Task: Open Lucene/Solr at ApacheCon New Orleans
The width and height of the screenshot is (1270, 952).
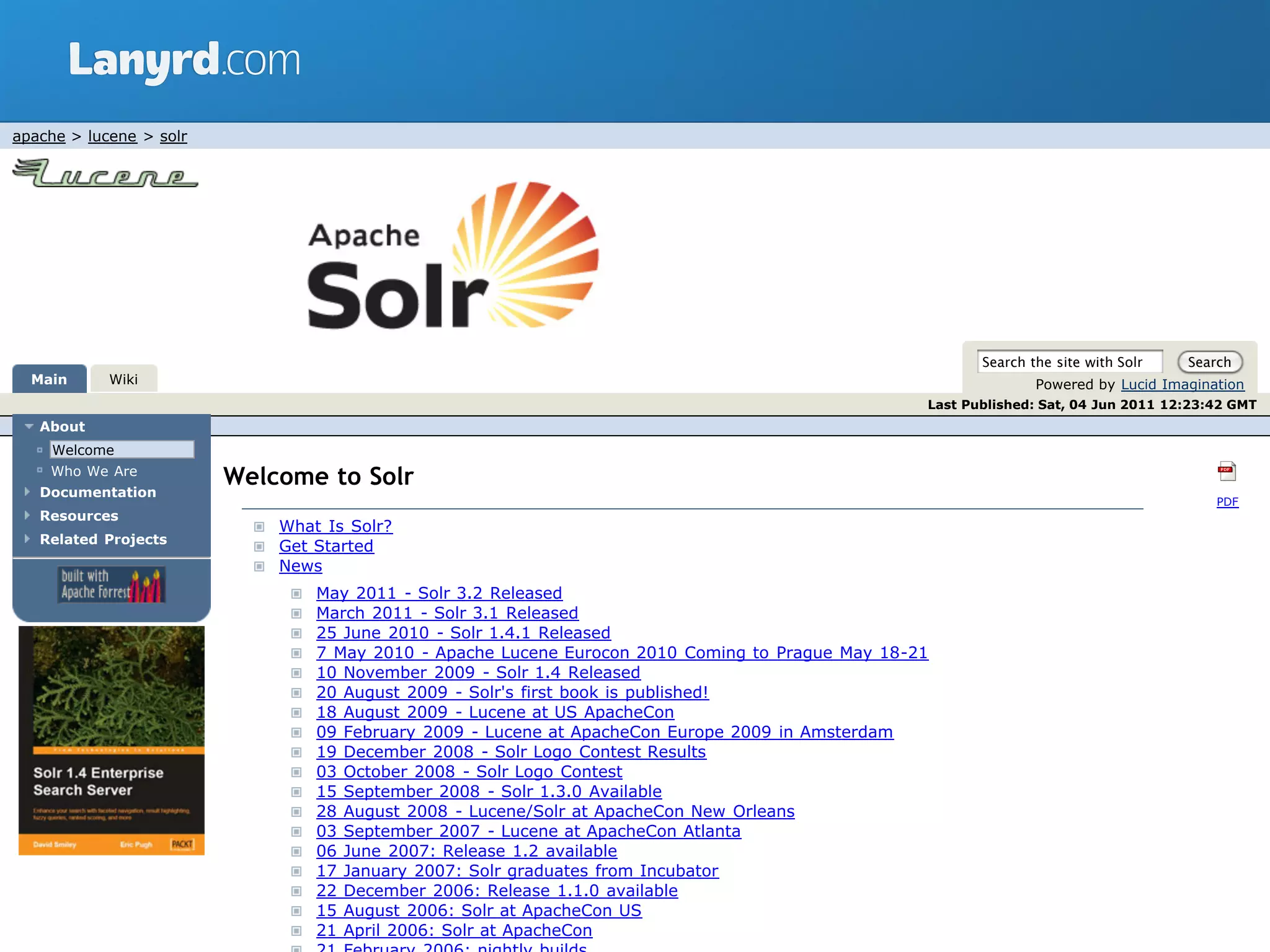Action: pos(555,811)
